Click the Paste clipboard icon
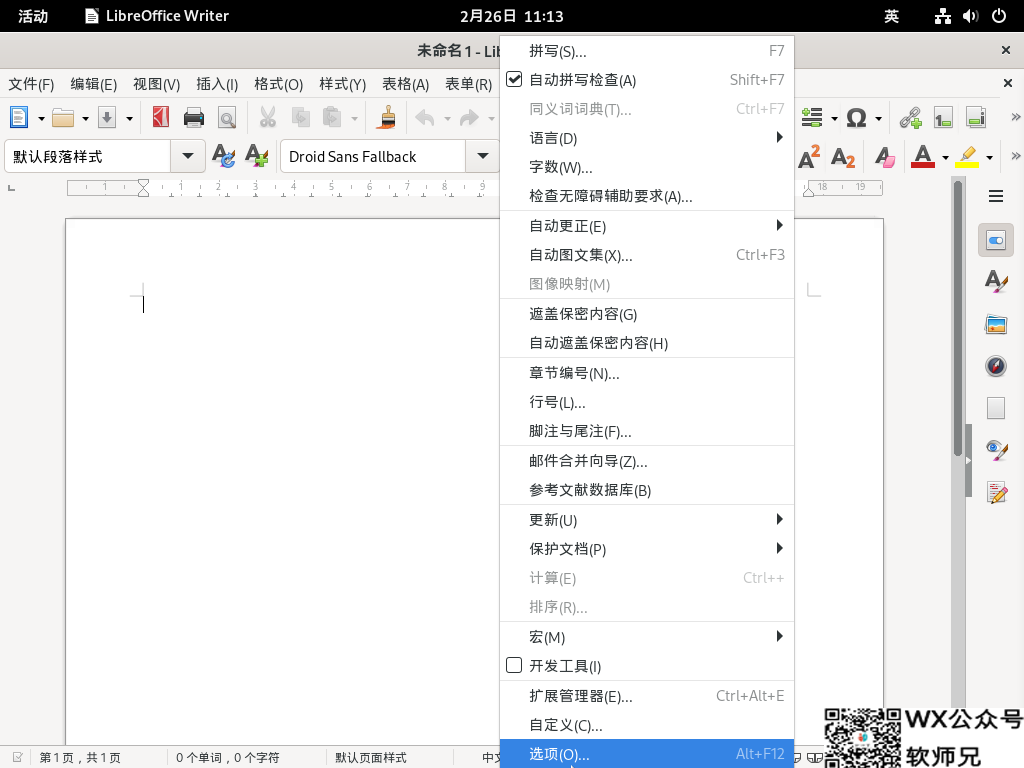This screenshot has width=1024, height=768. click(x=332, y=118)
